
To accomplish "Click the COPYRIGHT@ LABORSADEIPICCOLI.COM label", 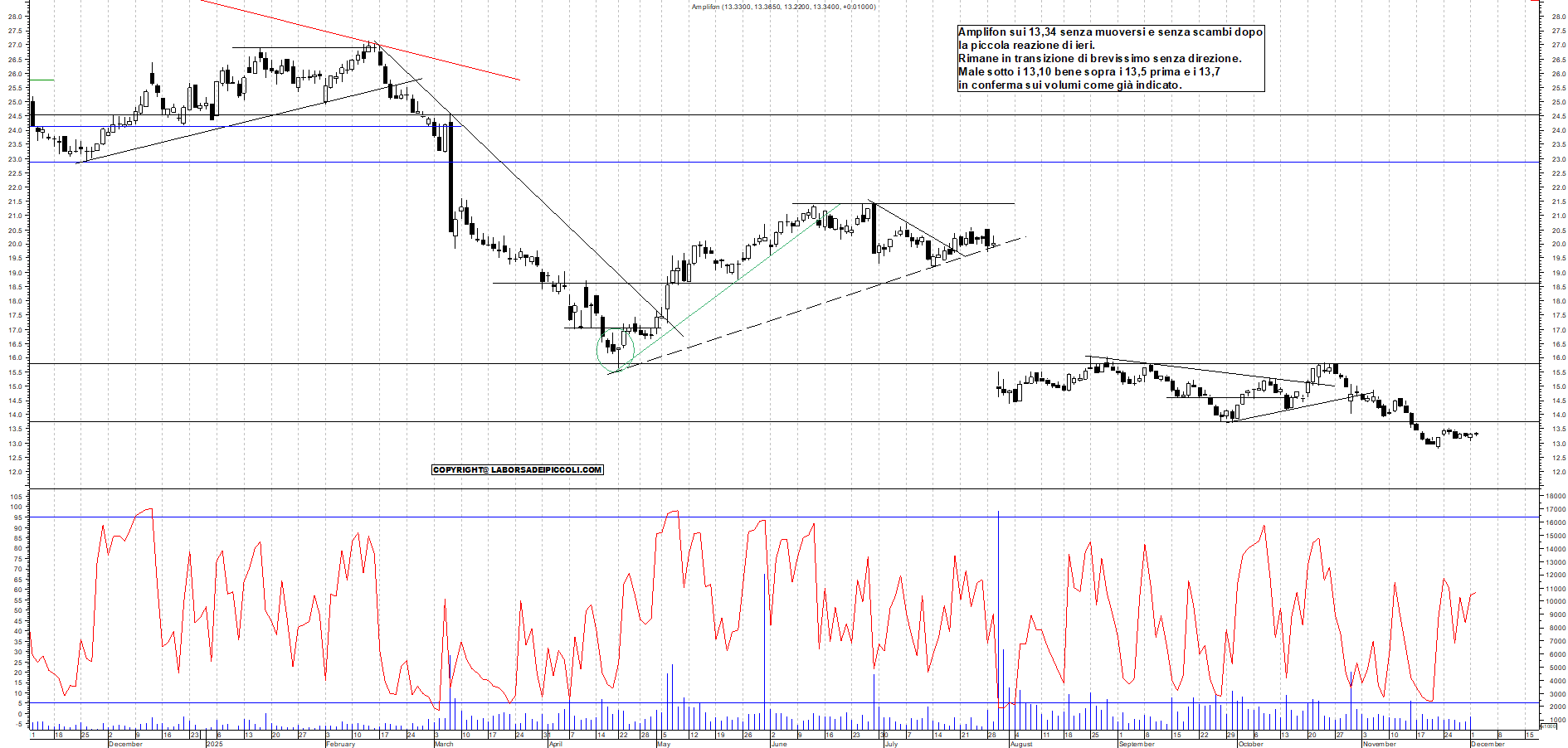I will click(517, 469).
